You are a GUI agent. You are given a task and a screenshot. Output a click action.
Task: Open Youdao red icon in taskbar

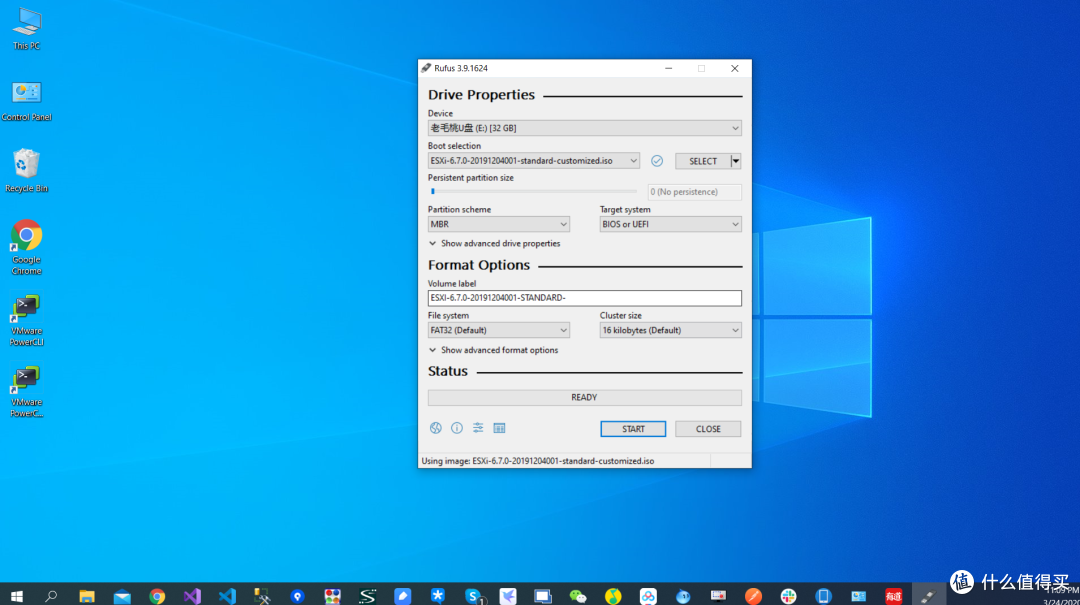[x=893, y=595]
